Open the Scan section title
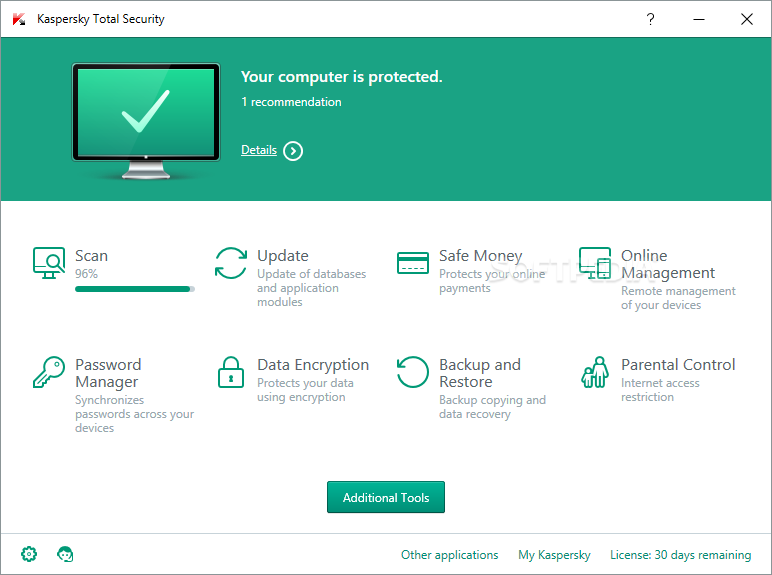The width and height of the screenshot is (772, 575). [91, 256]
